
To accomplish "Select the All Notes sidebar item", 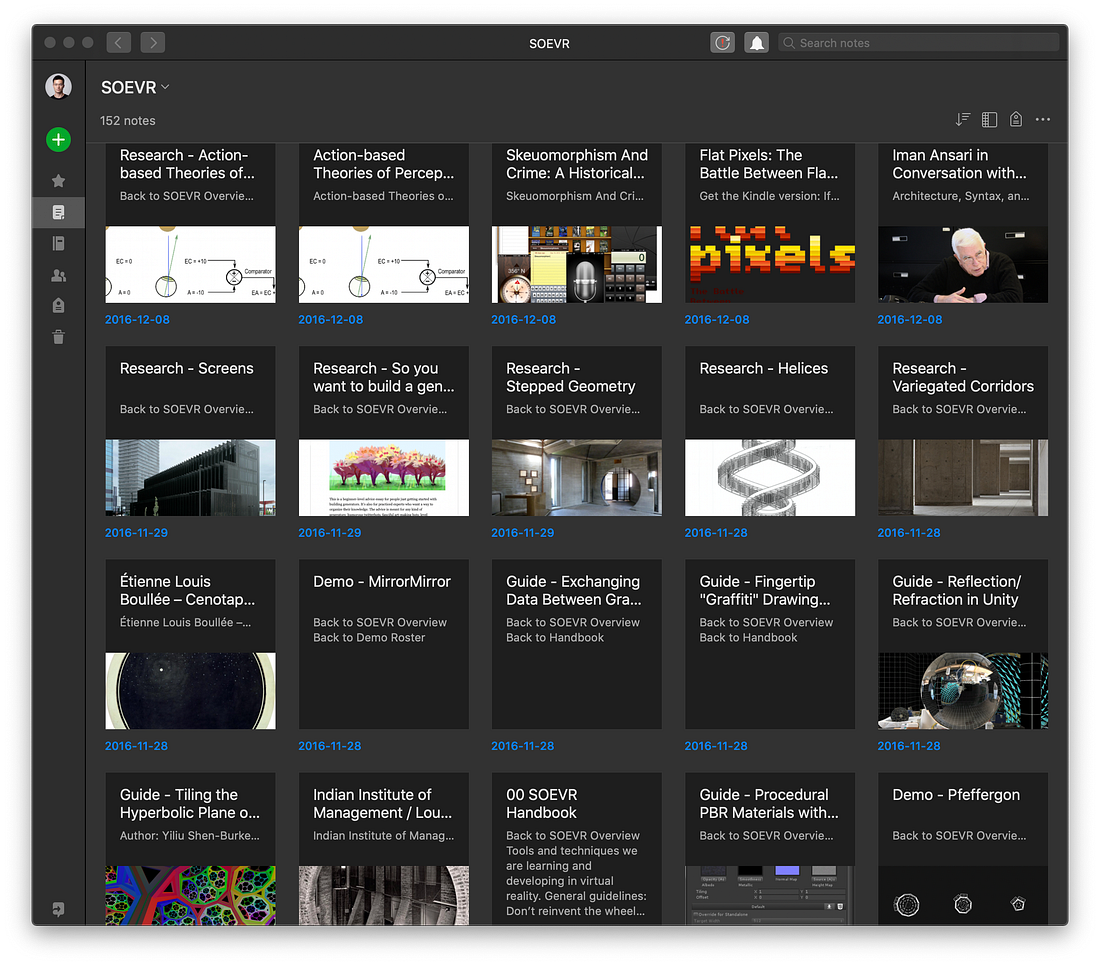I will [x=58, y=212].
